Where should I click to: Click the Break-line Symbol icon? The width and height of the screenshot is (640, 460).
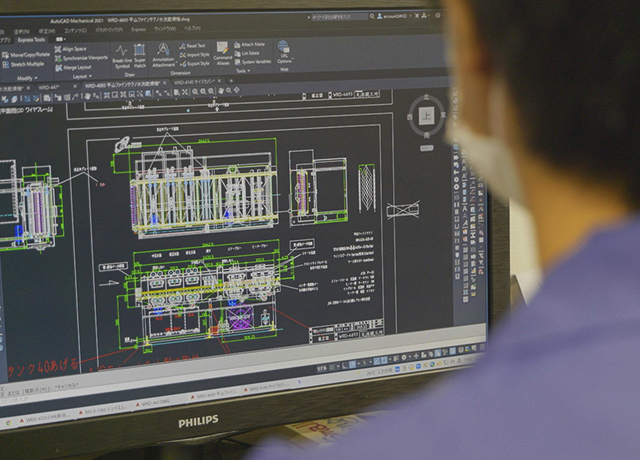pos(121,55)
